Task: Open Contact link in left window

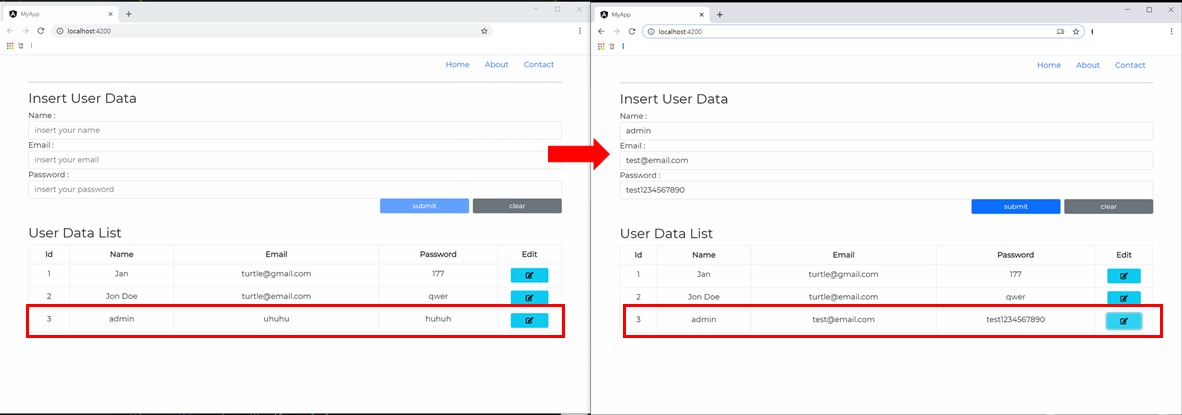Action: coord(539,65)
